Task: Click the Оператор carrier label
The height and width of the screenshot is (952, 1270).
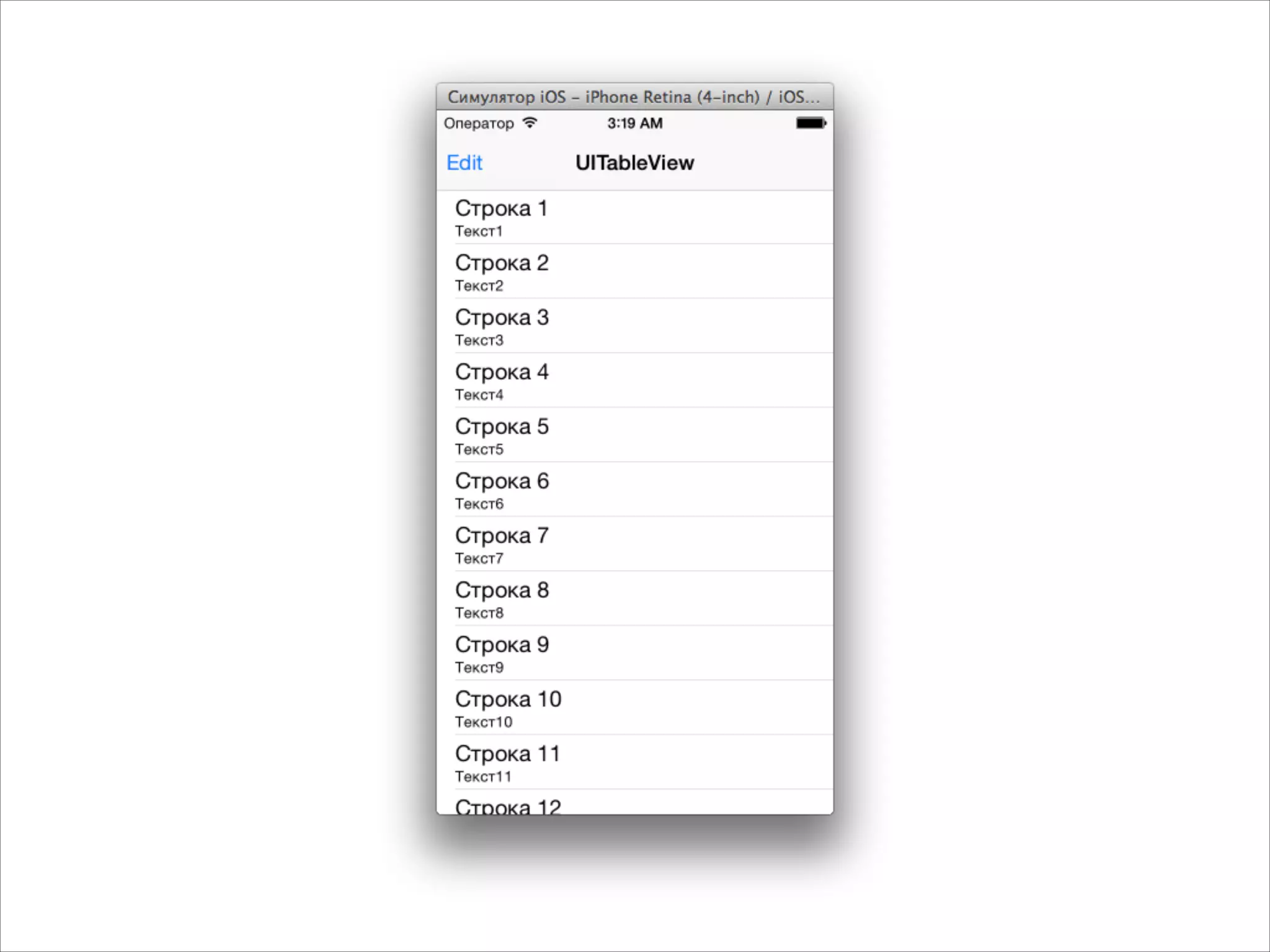Action: click(479, 123)
